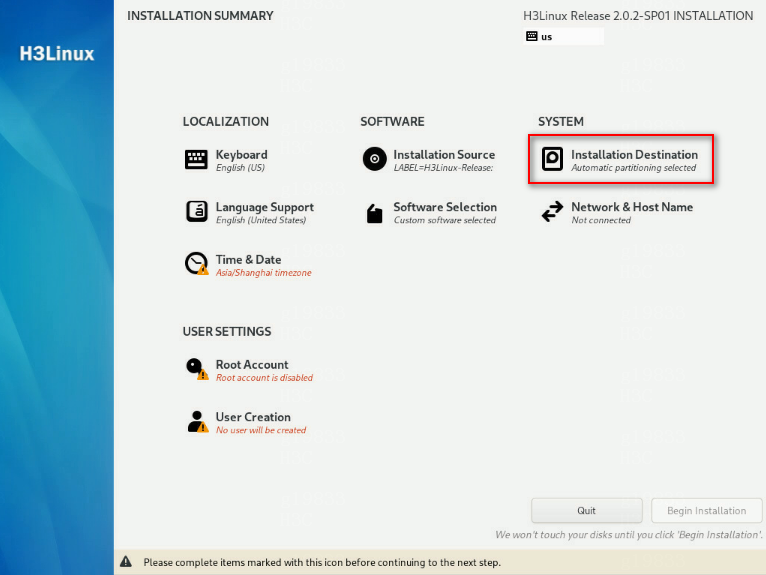Click 'English (United States)' language text
The width and height of the screenshot is (766, 575).
click(x=261, y=220)
